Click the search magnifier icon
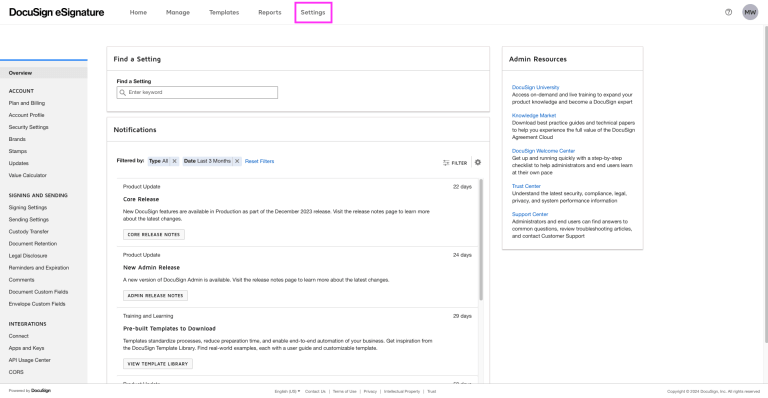Viewport: 768px width, 398px height. click(123, 93)
